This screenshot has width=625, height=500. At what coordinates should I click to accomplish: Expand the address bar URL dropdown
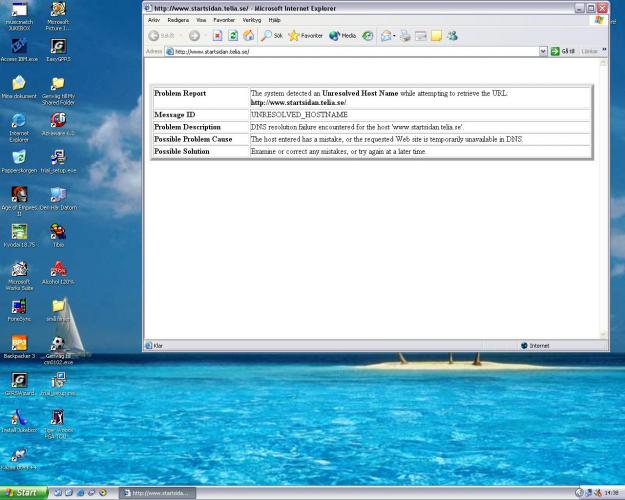tap(543, 51)
